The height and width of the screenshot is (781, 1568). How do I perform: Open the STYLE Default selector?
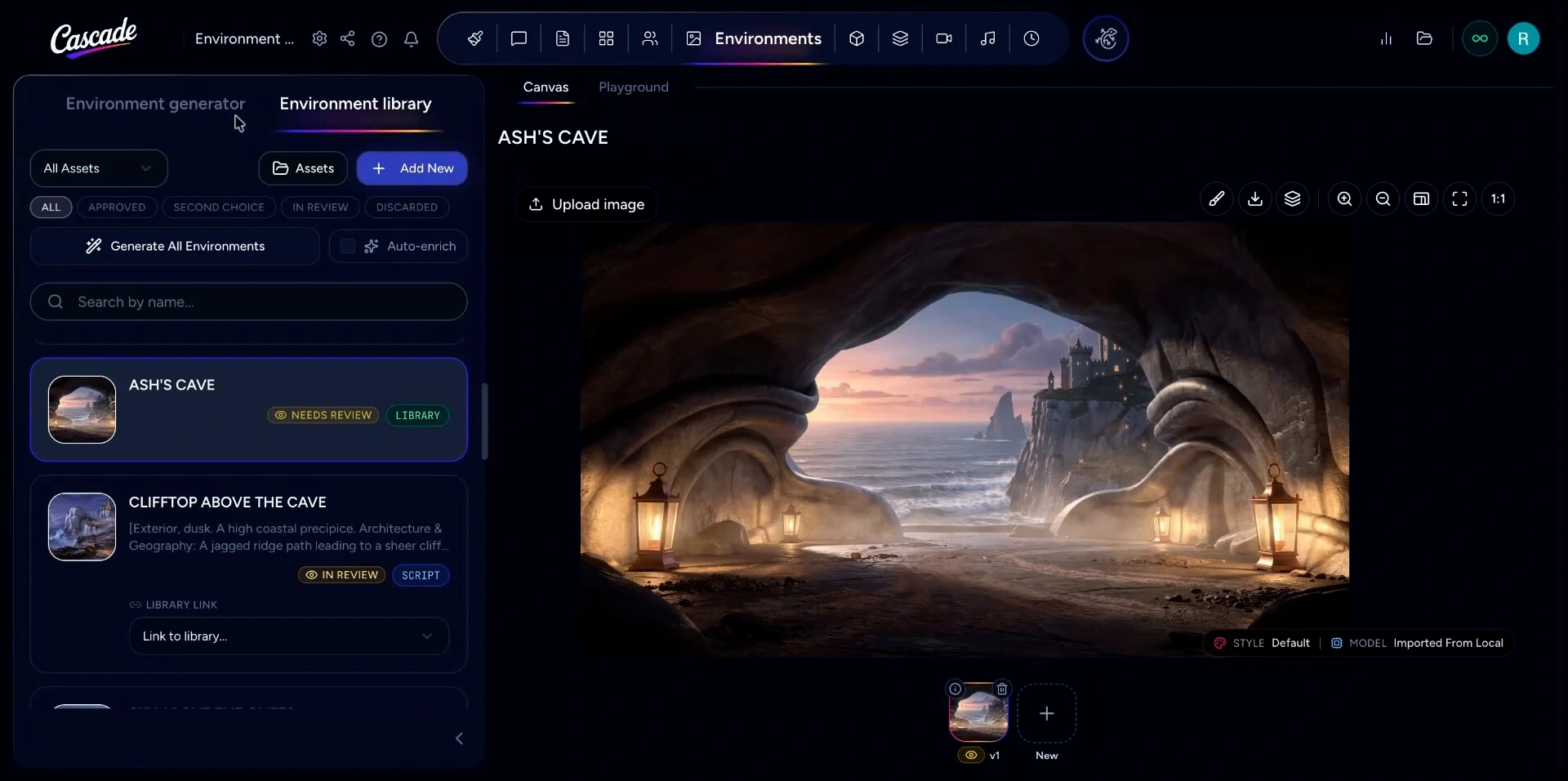point(1262,643)
